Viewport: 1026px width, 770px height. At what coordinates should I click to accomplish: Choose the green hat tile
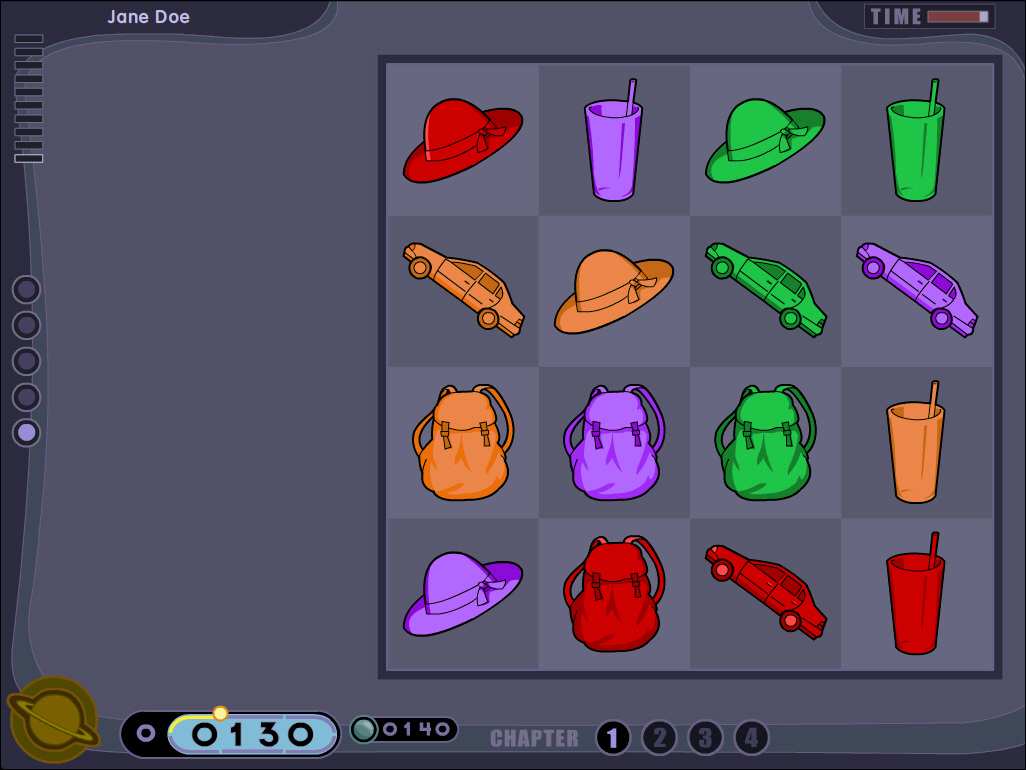765,140
